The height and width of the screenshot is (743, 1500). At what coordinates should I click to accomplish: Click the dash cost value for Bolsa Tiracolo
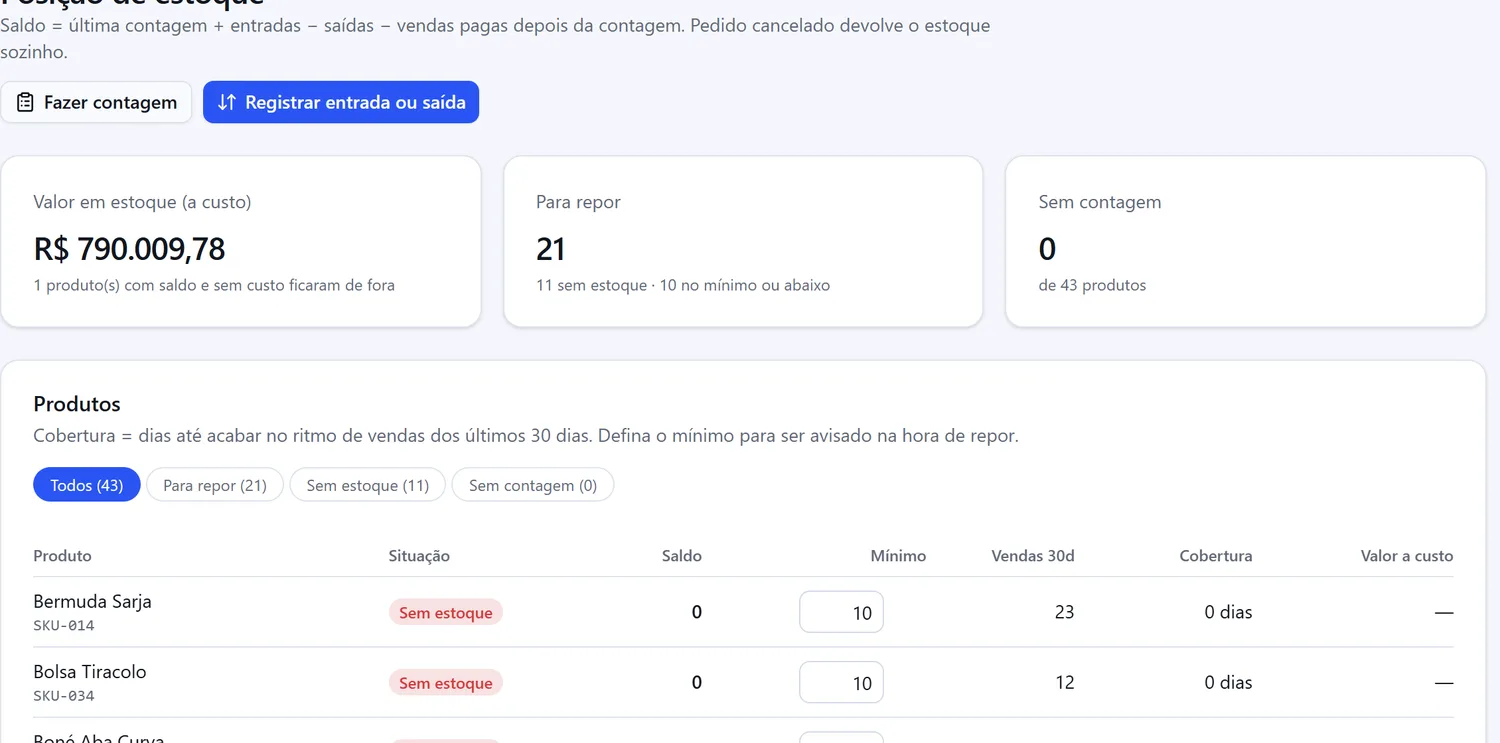tap(1444, 683)
